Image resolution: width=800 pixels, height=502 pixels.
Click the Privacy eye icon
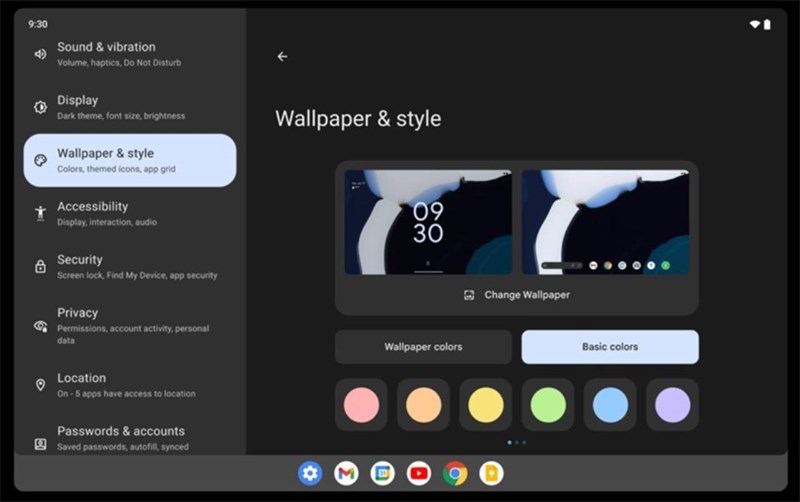pyautogui.click(x=40, y=325)
